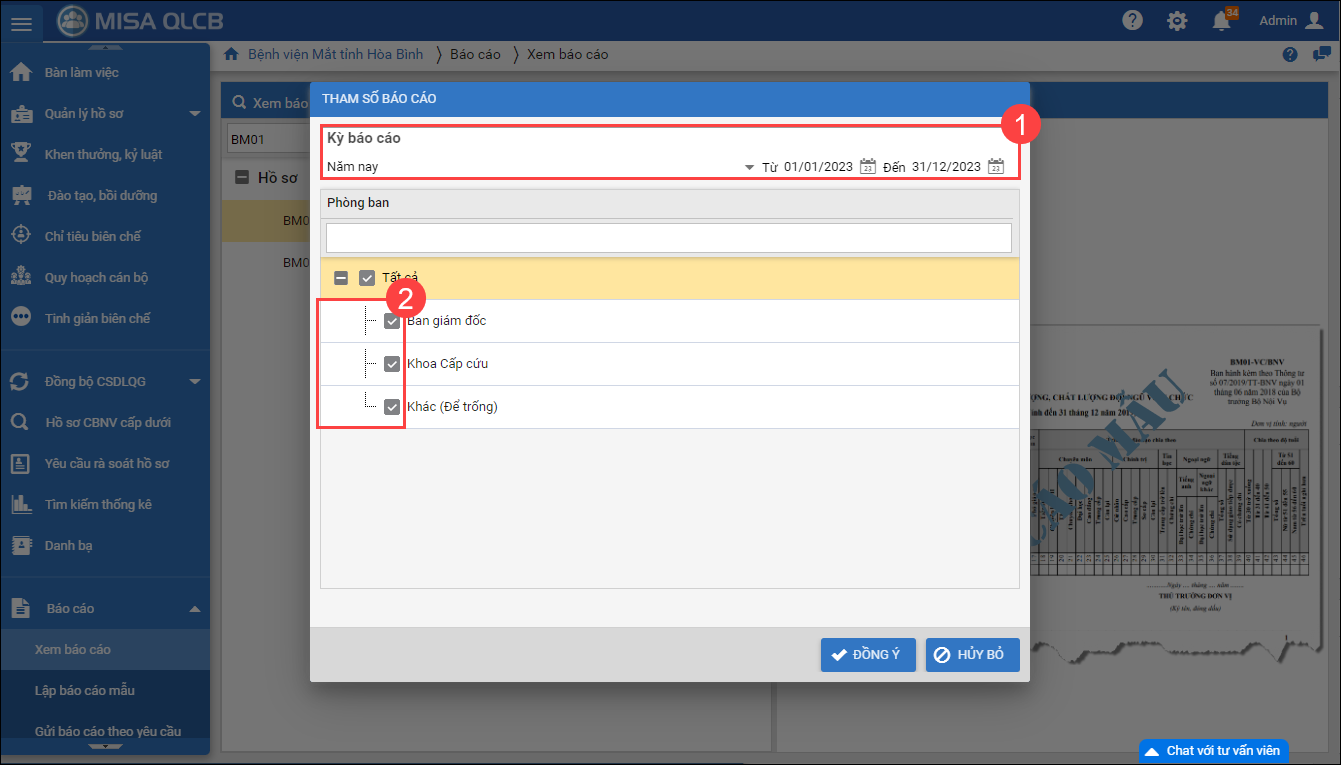Image resolution: width=1341 pixels, height=765 pixels.
Task: Open settings gear icon
Action: click(x=1178, y=21)
